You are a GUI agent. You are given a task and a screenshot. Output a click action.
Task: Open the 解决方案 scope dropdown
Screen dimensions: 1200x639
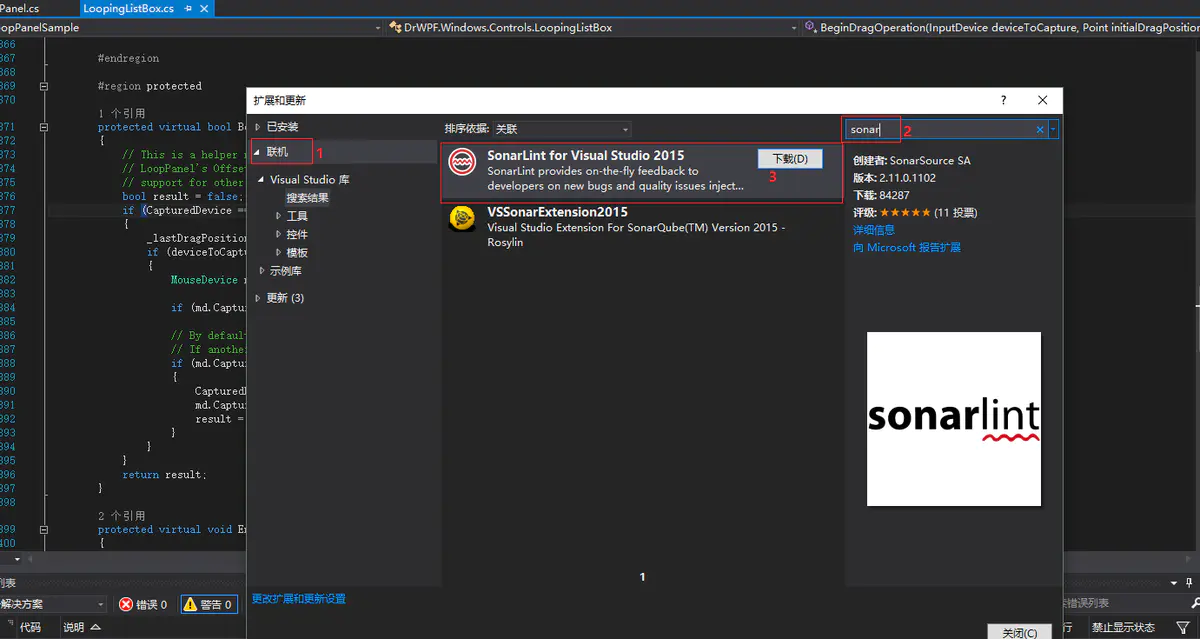(52, 604)
